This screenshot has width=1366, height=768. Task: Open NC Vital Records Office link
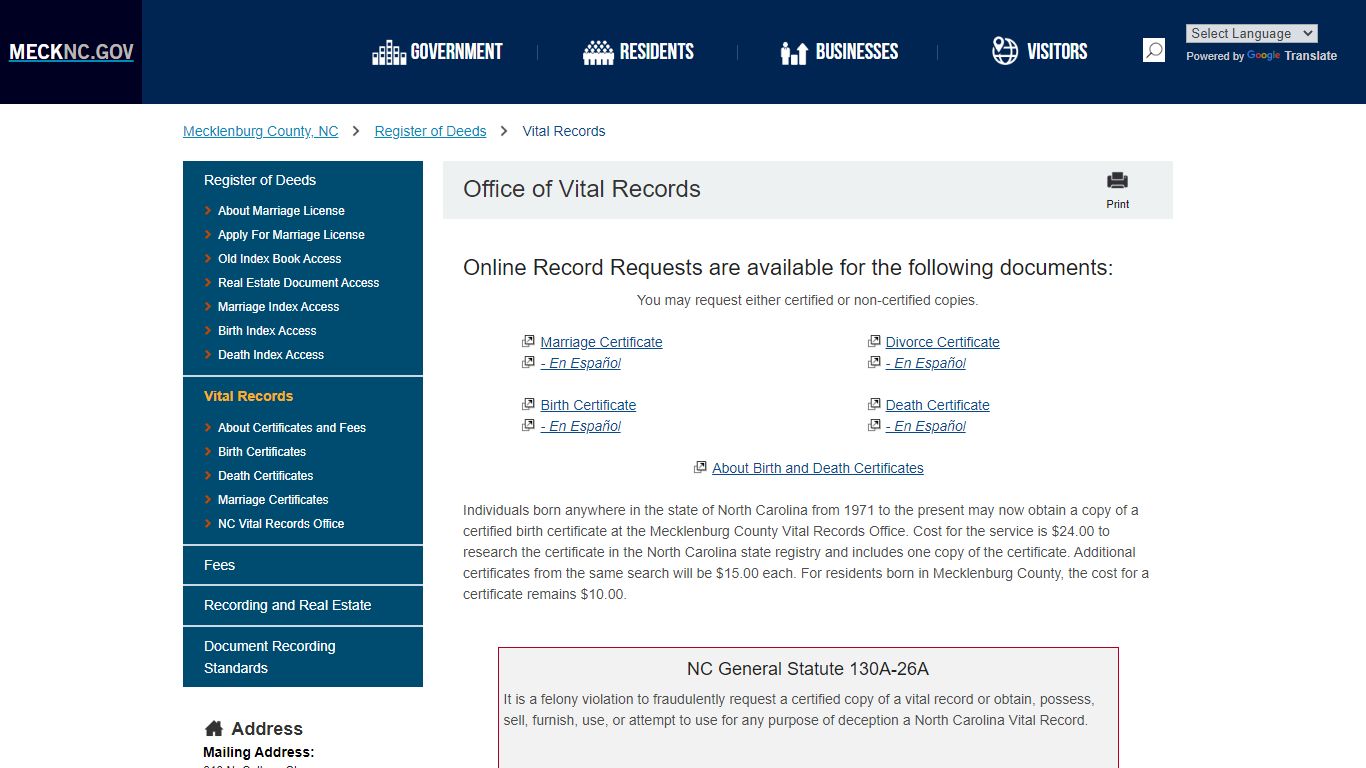pyautogui.click(x=281, y=524)
